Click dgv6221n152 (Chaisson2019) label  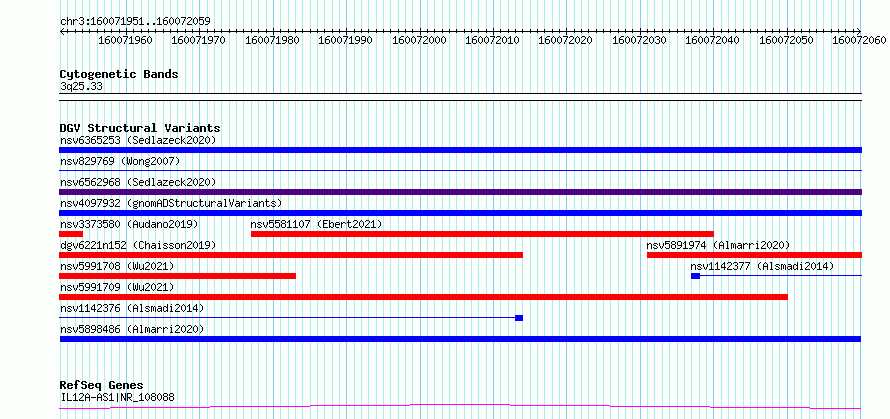pyautogui.click(x=138, y=245)
